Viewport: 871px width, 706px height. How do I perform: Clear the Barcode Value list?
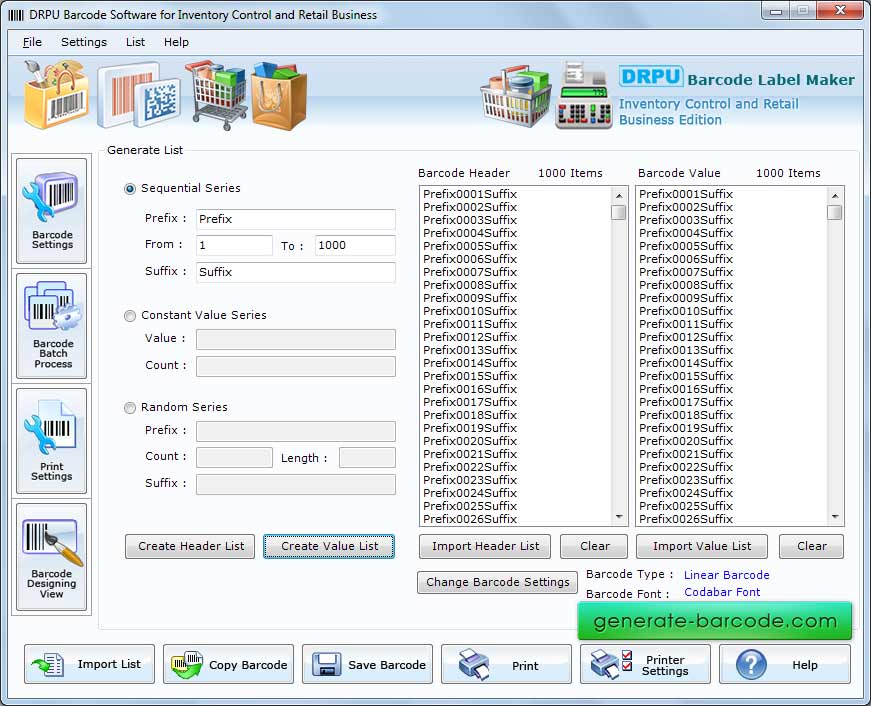click(812, 546)
